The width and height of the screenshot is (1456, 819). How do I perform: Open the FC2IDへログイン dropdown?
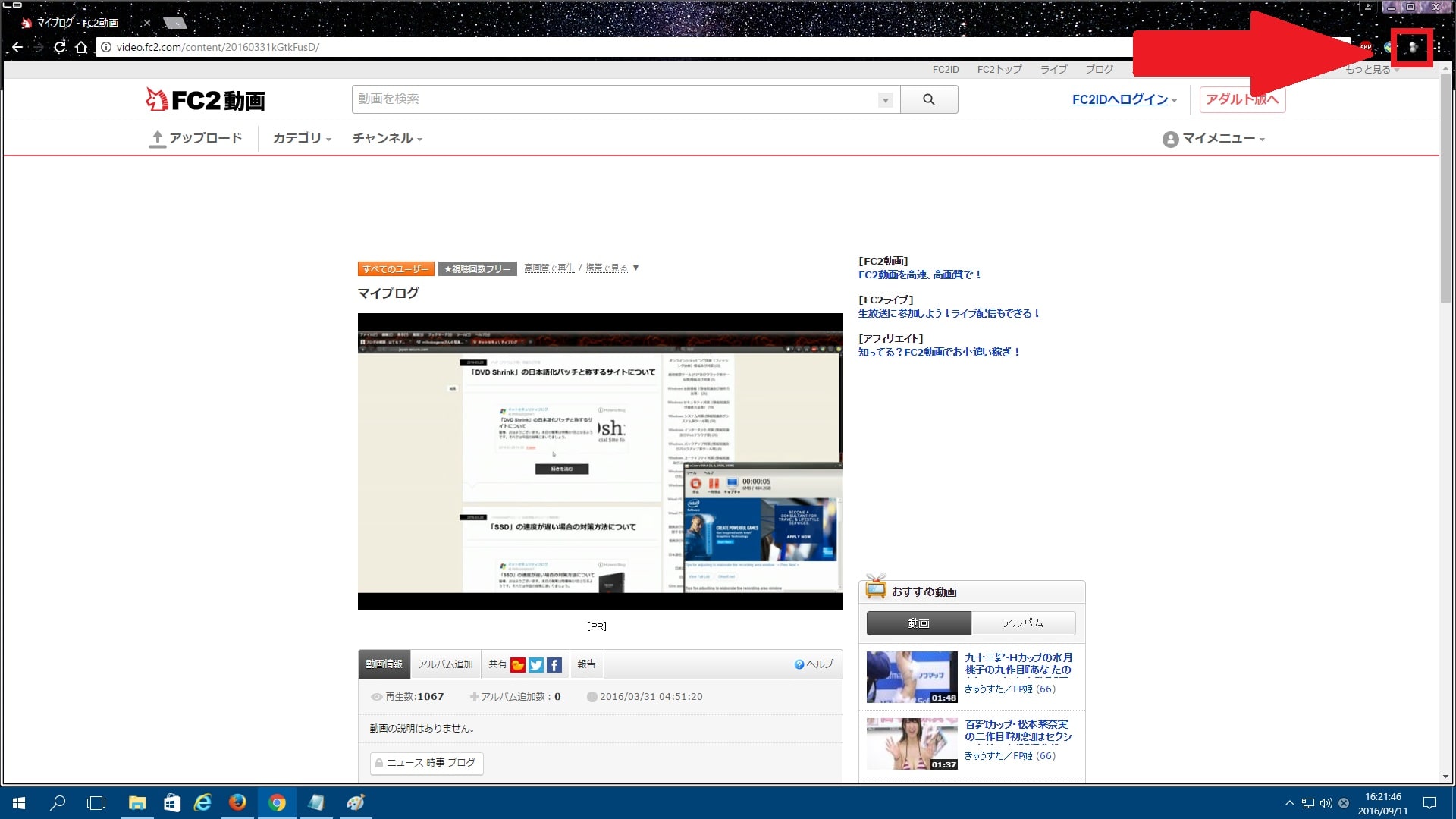[1125, 99]
